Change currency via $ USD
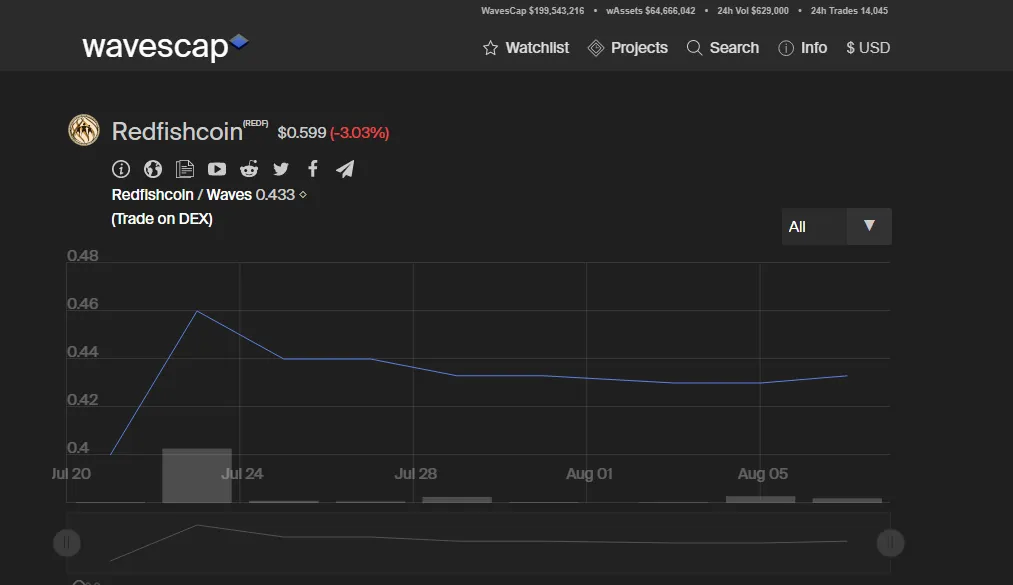Screen dimensions: 1013x585 pos(868,48)
